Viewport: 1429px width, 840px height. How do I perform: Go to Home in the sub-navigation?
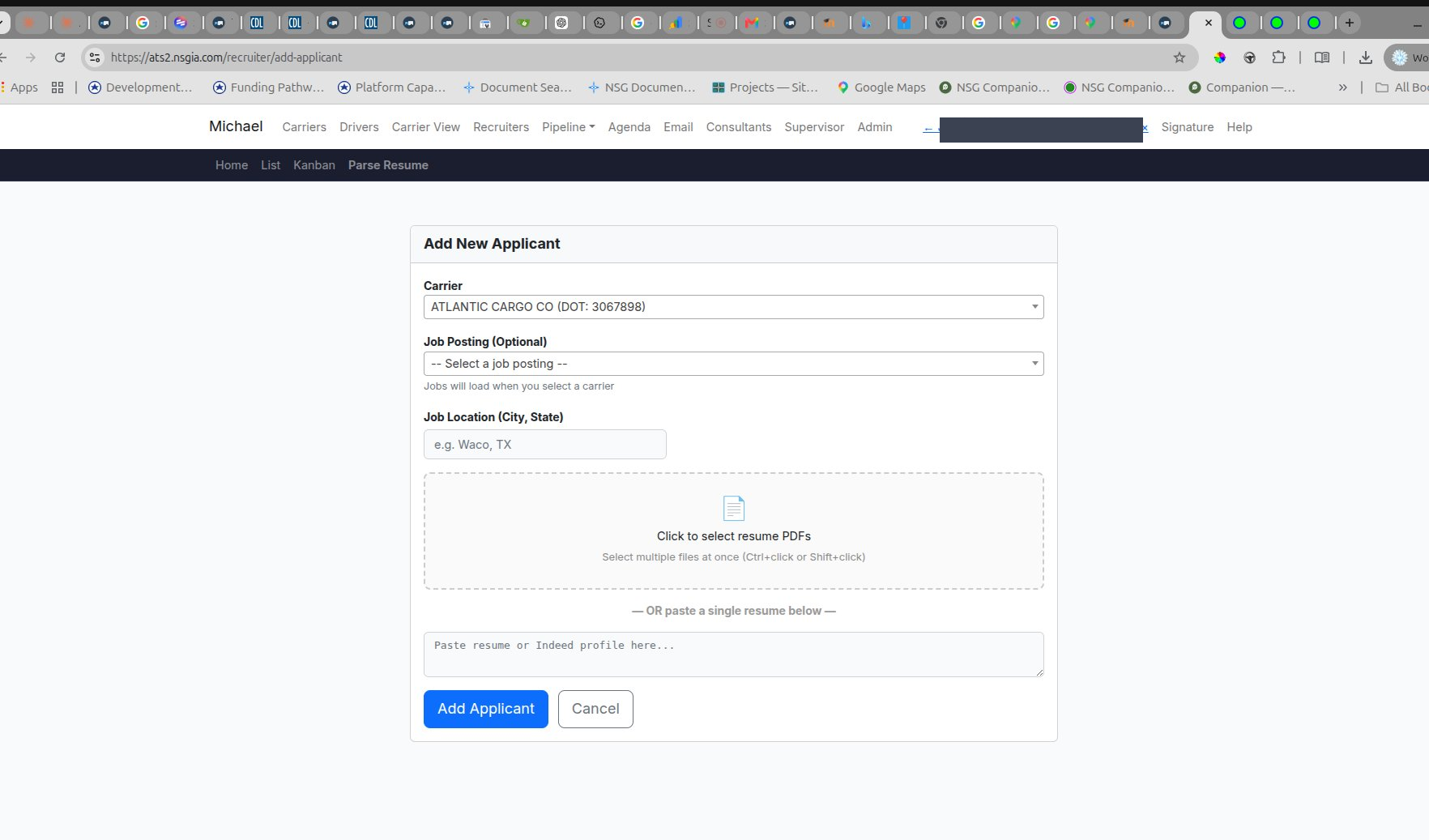[232, 165]
